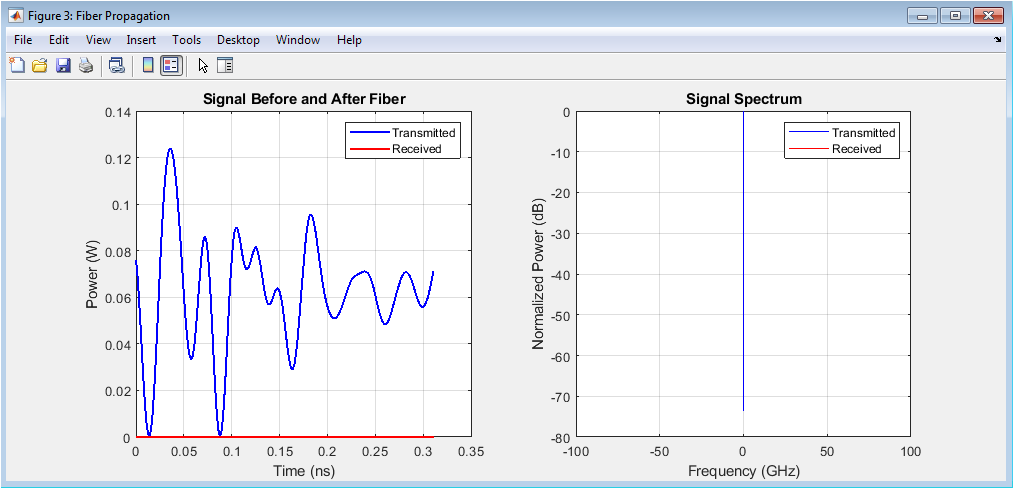Screen dimensions: 1014x489
Task: Expand the Desktop menu
Action: tap(238, 40)
